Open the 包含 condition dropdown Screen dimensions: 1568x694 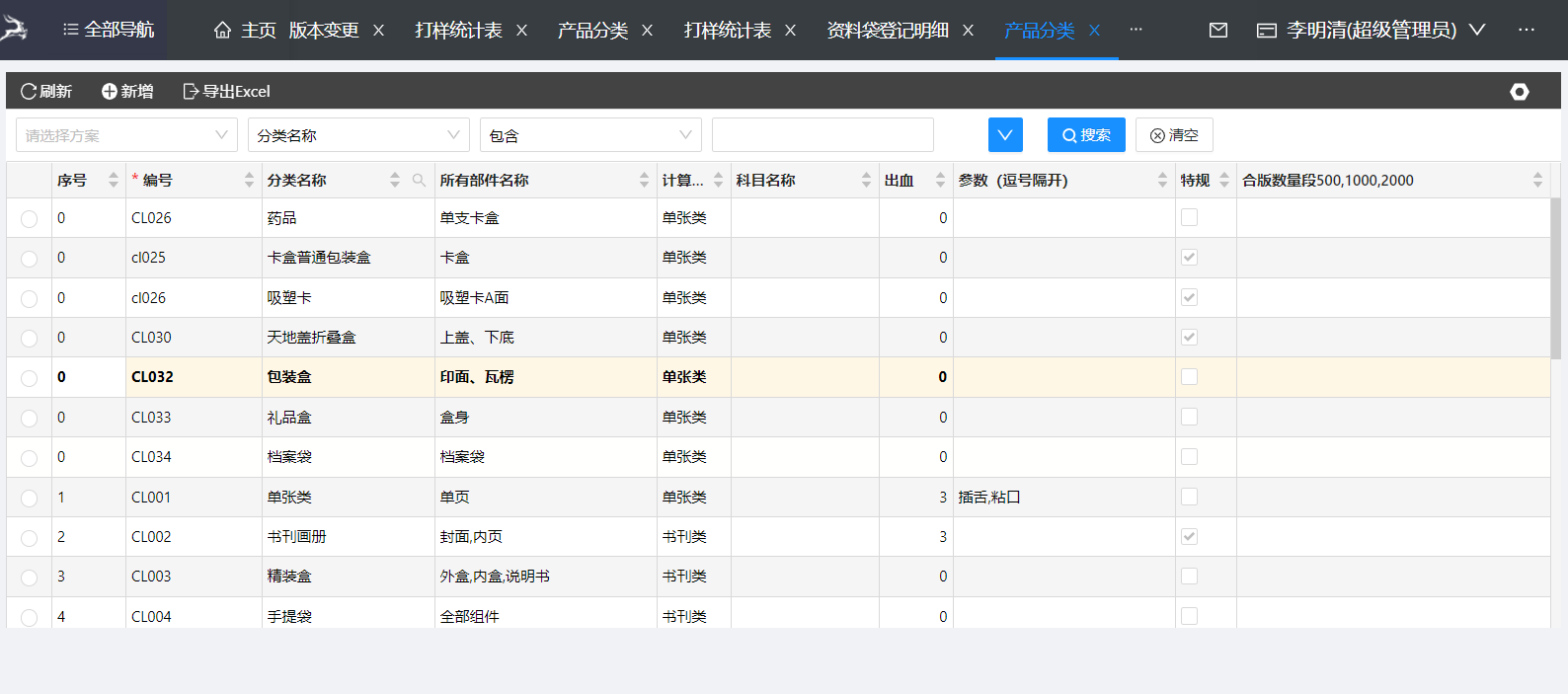(x=590, y=135)
